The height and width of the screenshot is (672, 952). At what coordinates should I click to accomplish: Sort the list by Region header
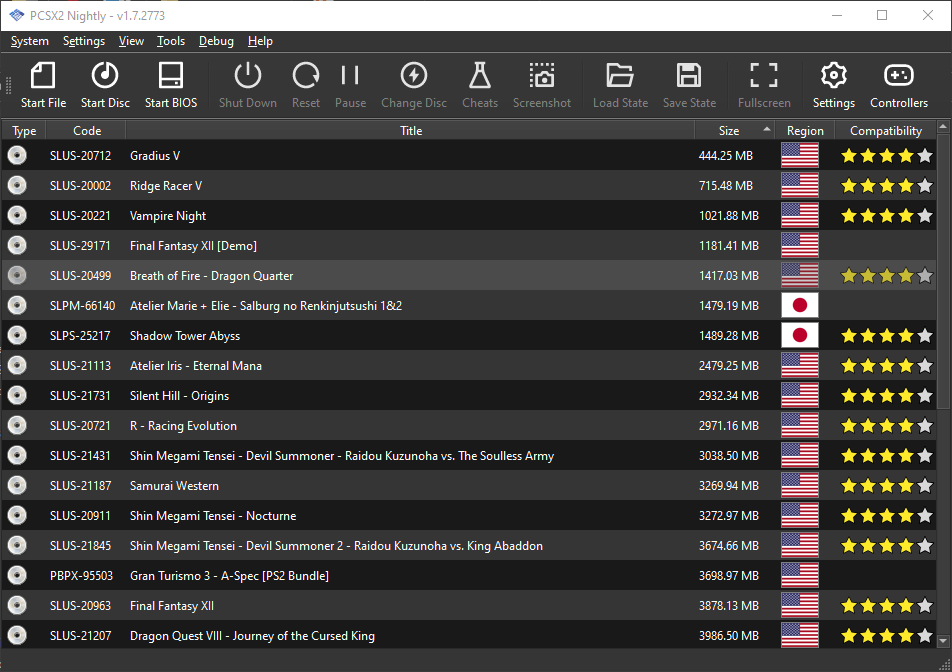pyautogui.click(x=804, y=130)
